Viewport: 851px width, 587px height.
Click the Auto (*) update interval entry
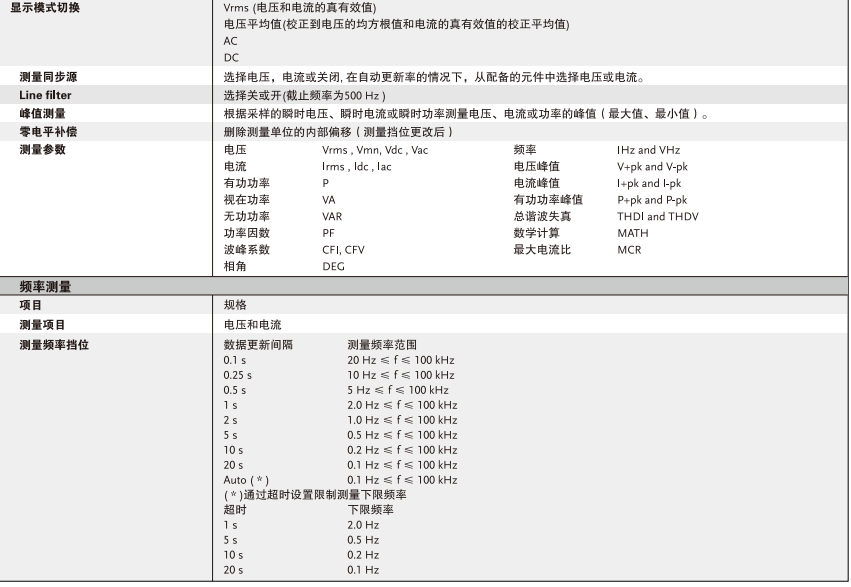coord(247,480)
